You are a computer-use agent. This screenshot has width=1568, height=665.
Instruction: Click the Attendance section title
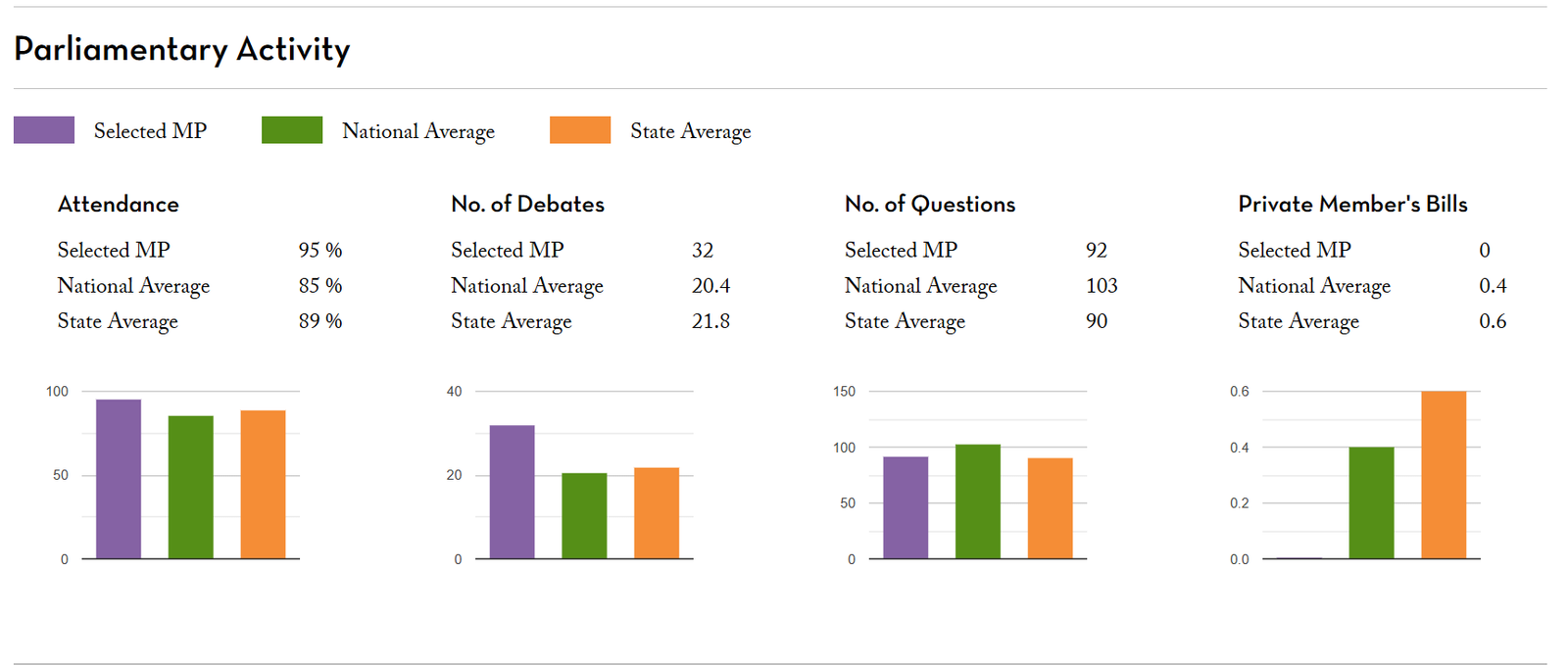tap(119, 204)
